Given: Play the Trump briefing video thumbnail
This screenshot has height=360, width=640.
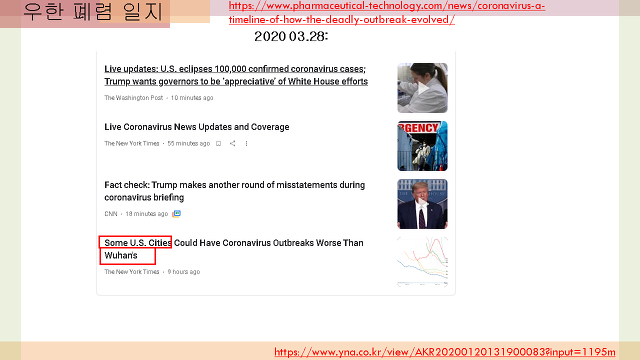Looking at the screenshot, I should [x=422, y=204].
